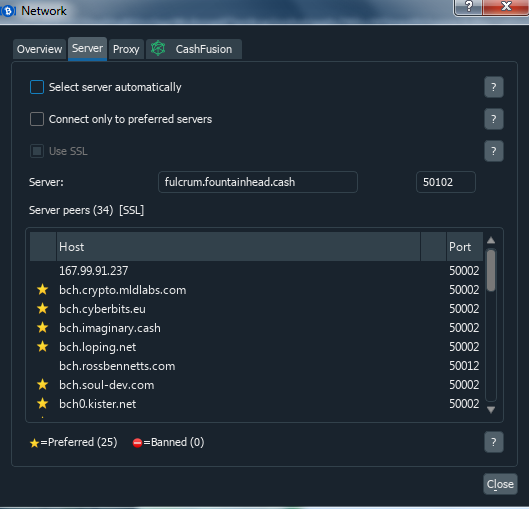Click the star icon beside bch0.kister.net

coord(43,403)
